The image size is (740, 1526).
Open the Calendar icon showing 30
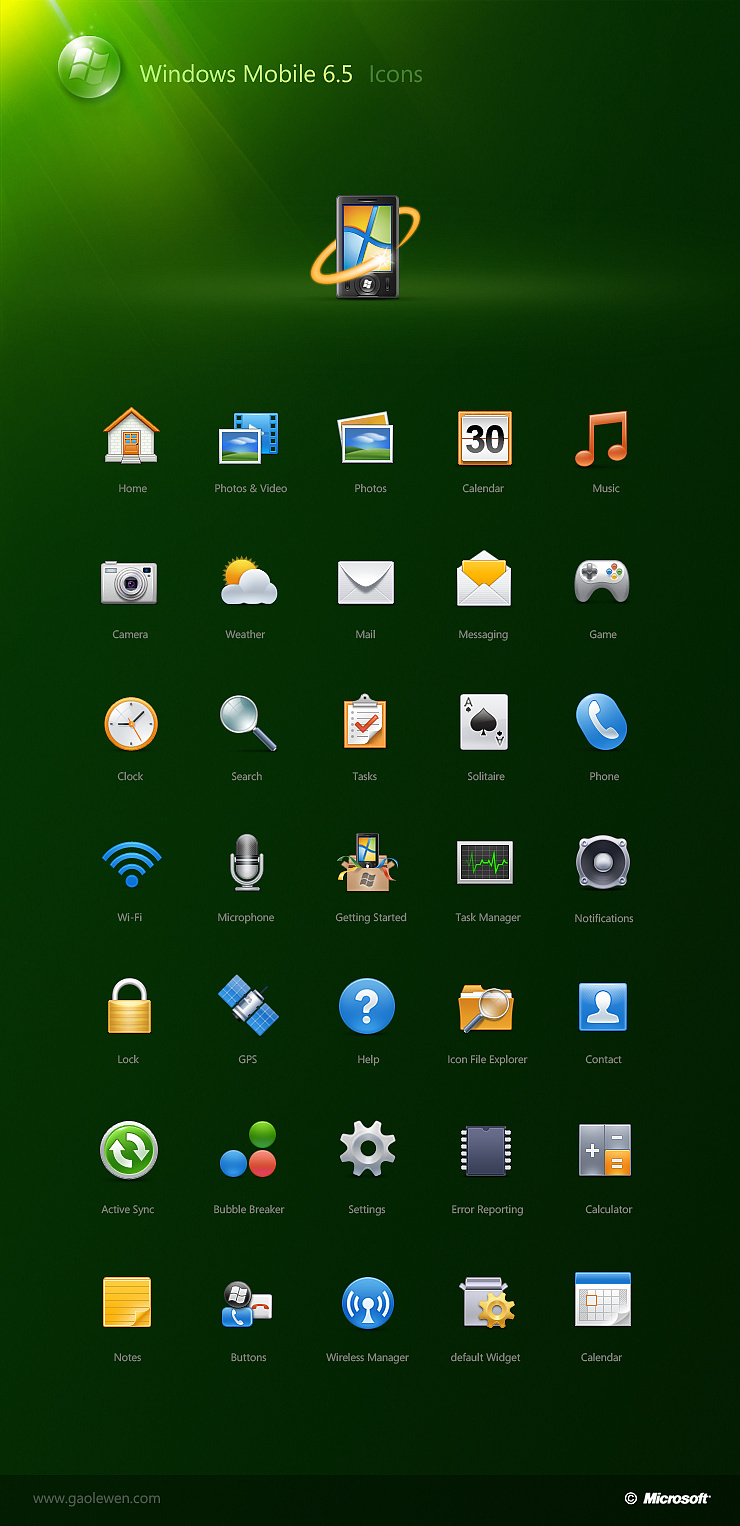[485, 438]
